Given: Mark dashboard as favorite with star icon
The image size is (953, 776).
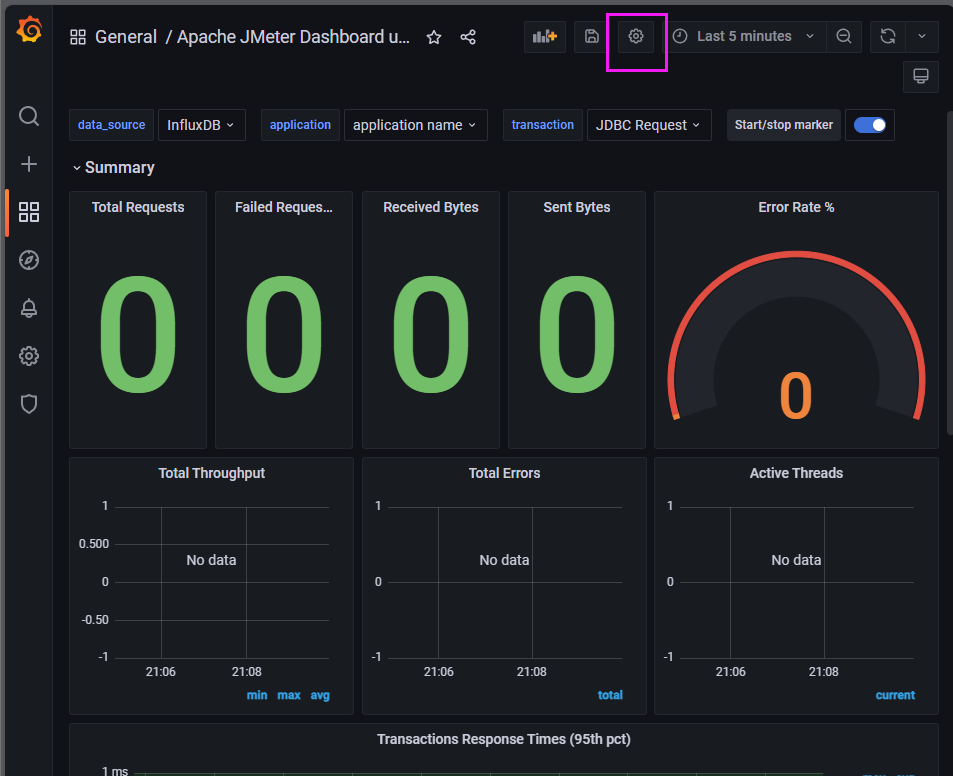Looking at the screenshot, I should click(x=434, y=37).
